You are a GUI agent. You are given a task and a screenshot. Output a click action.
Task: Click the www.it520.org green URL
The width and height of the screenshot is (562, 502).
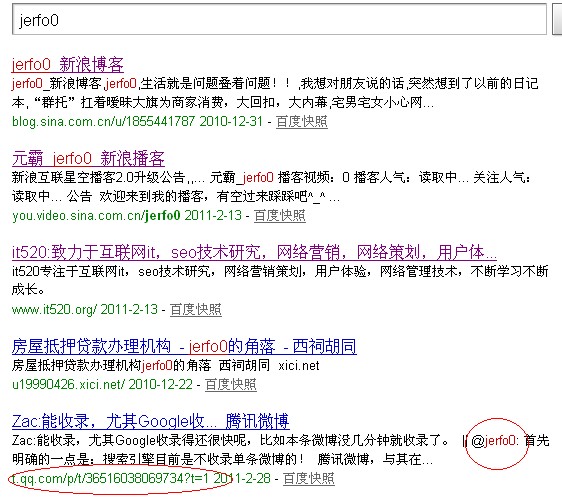point(54,309)
